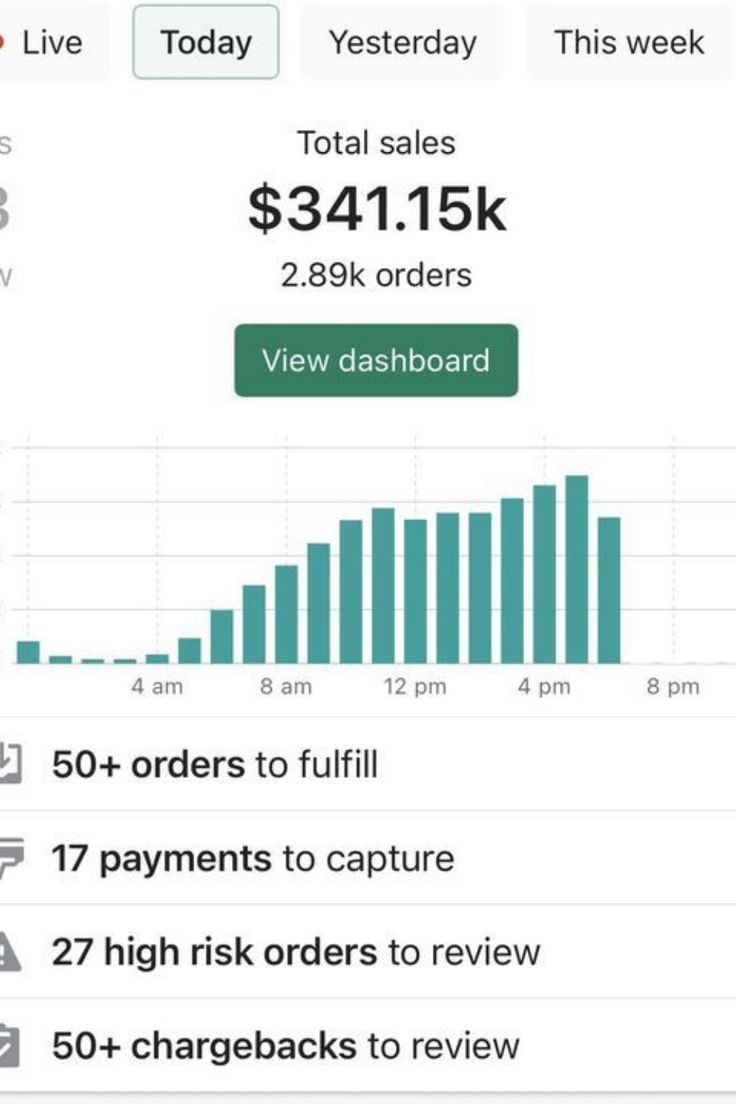This screenshot has width=736, height=1104.
Task: Tap the high risk warning icon
Action: 9,952
